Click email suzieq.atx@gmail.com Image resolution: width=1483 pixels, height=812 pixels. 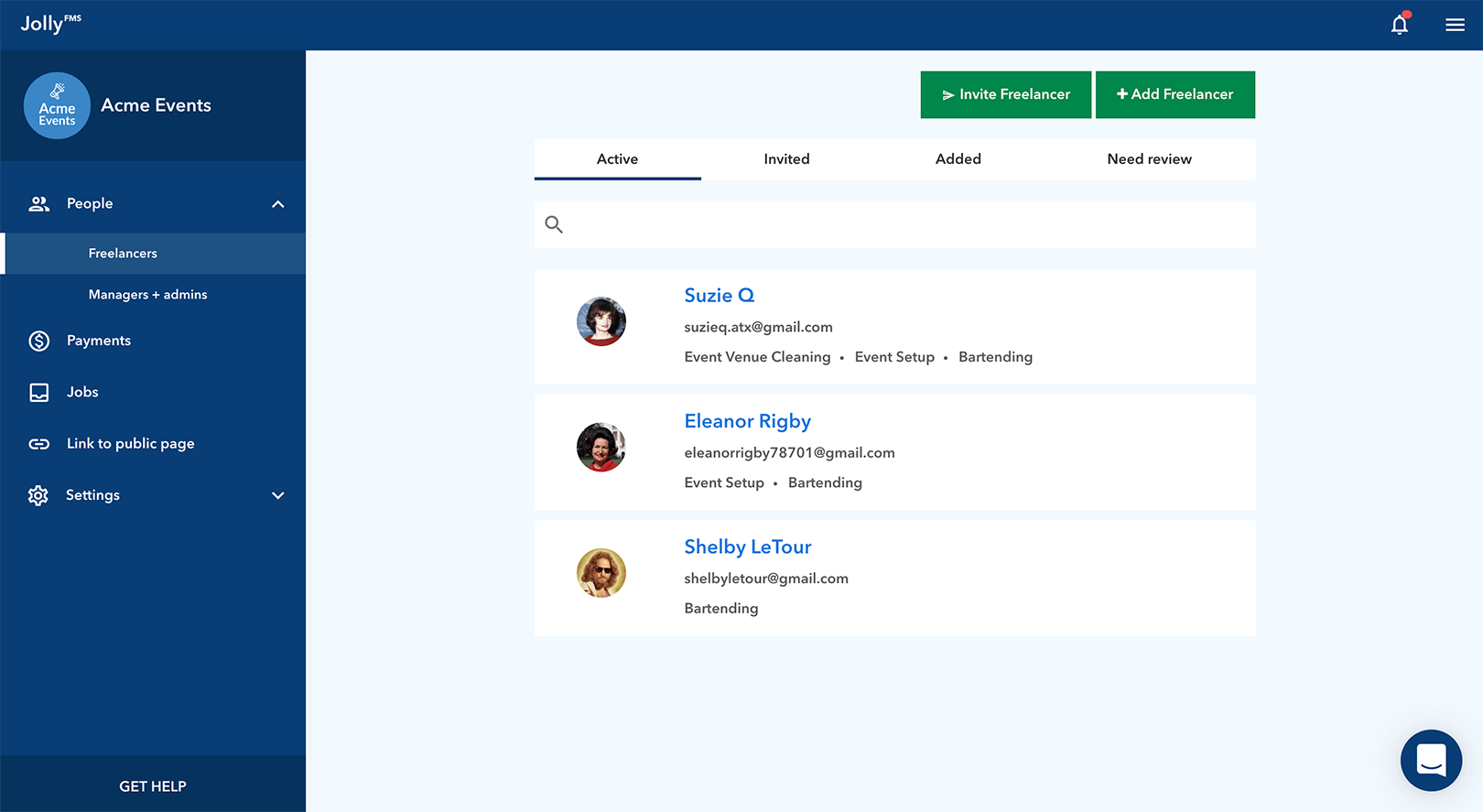(x=759, y=327)
